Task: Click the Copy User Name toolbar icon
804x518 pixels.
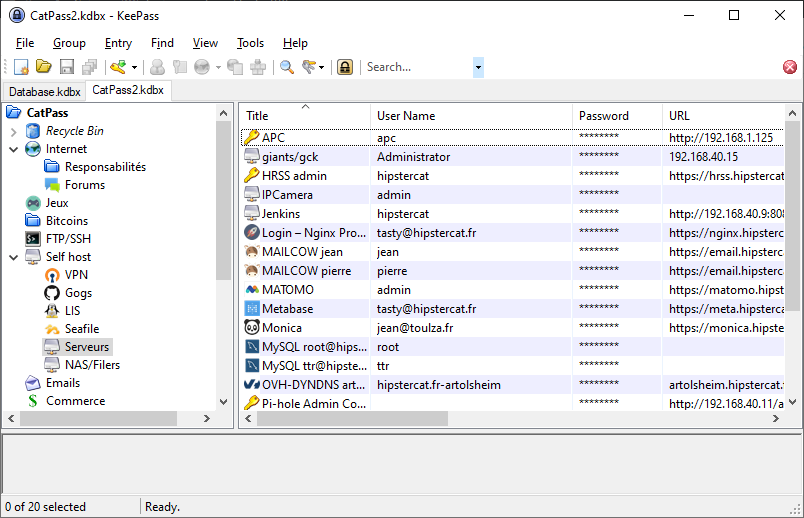Action: [x=157, y=67]
